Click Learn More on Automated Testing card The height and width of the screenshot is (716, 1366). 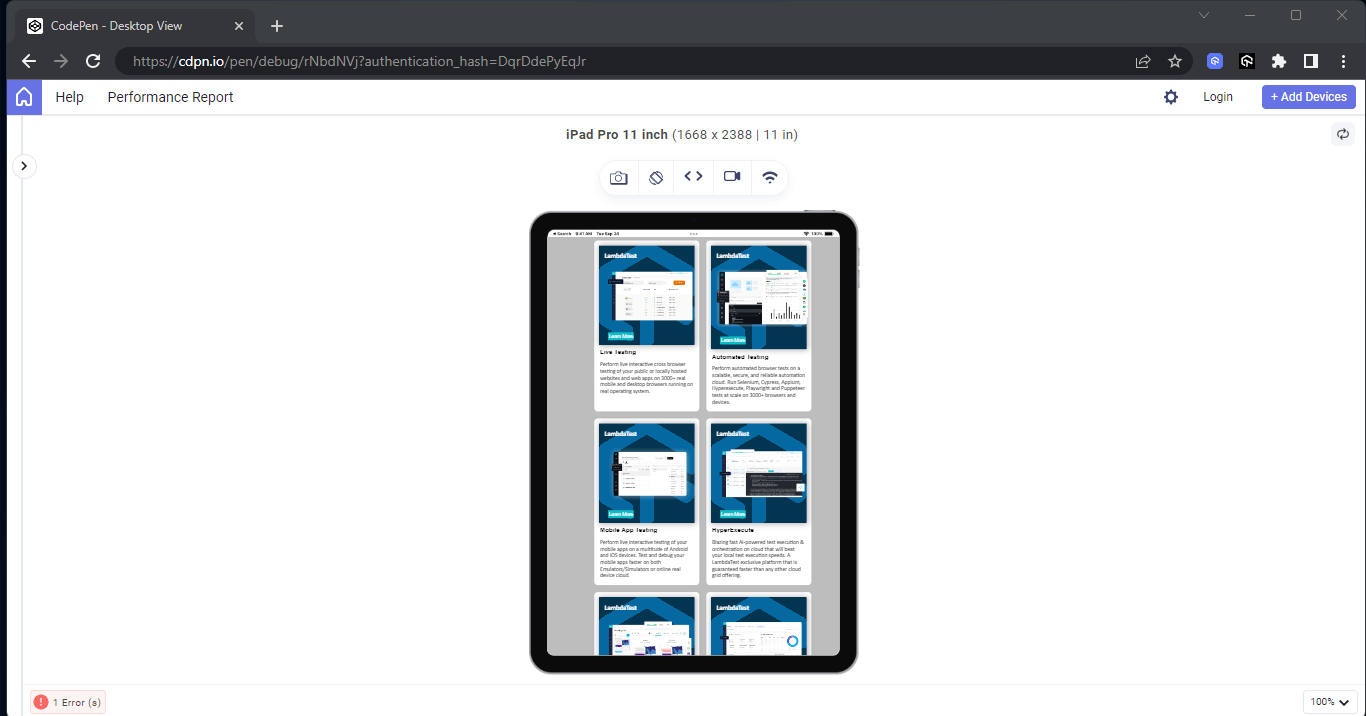733,340
